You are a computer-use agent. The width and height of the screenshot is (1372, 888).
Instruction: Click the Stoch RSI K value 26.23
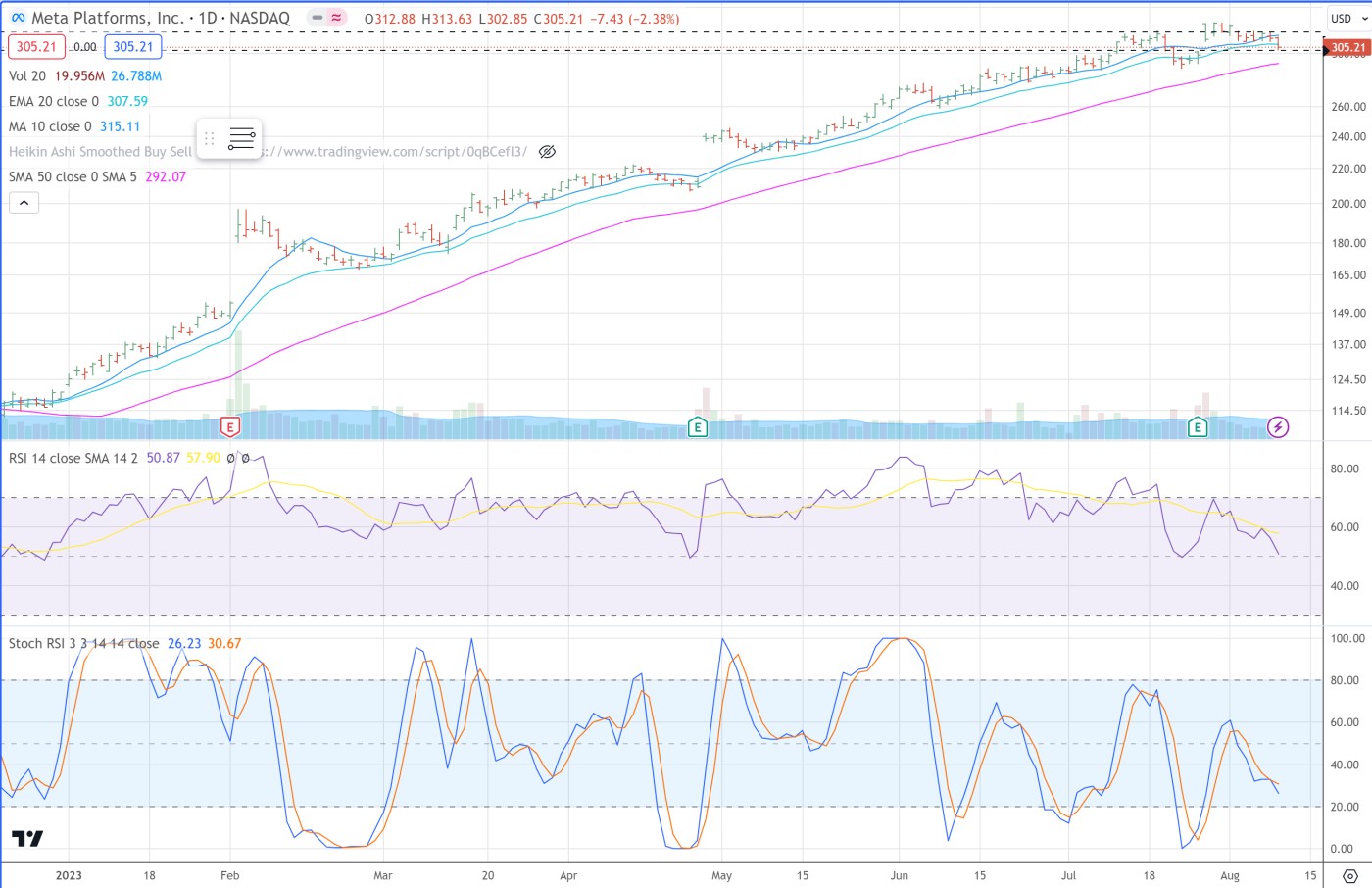[x=184, y=643]
